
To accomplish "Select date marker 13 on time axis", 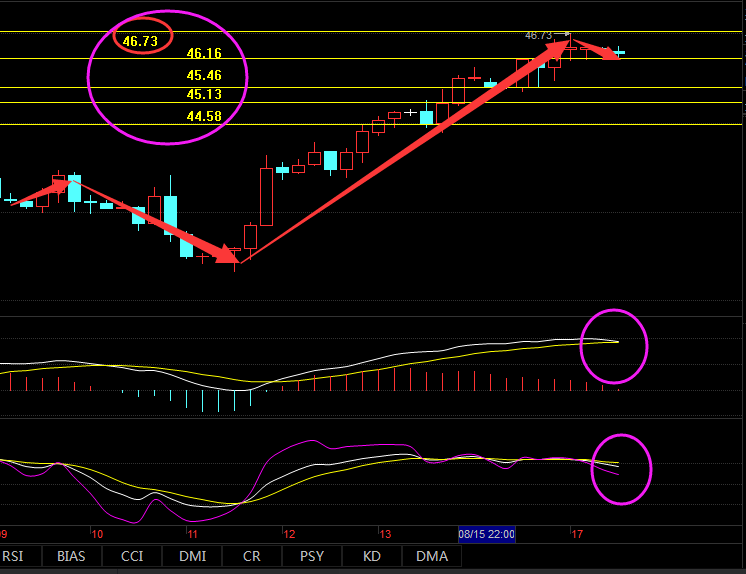I will pyautogui.click(x=383, y=535).
